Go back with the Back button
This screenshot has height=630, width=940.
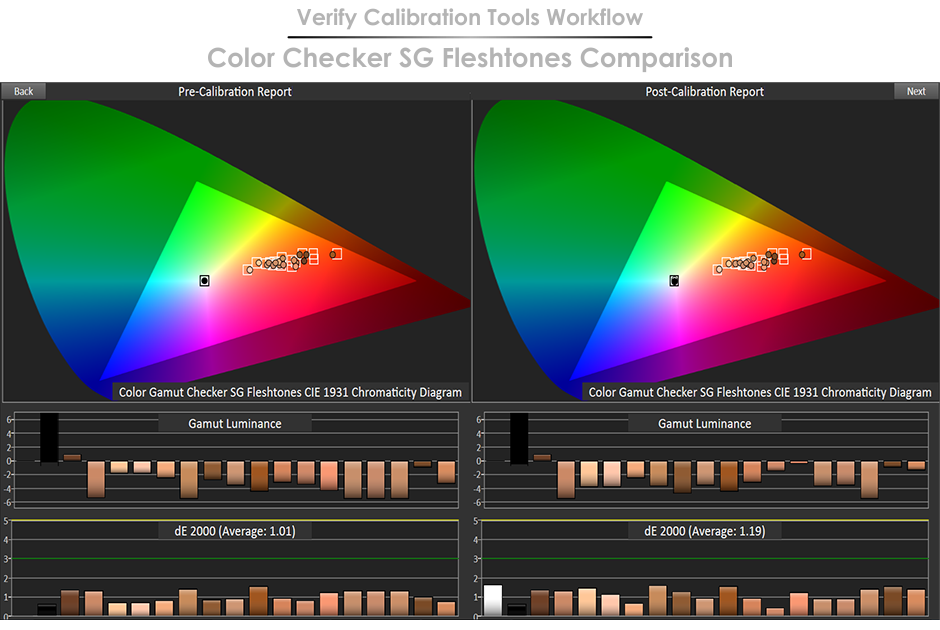pos(23,91)
